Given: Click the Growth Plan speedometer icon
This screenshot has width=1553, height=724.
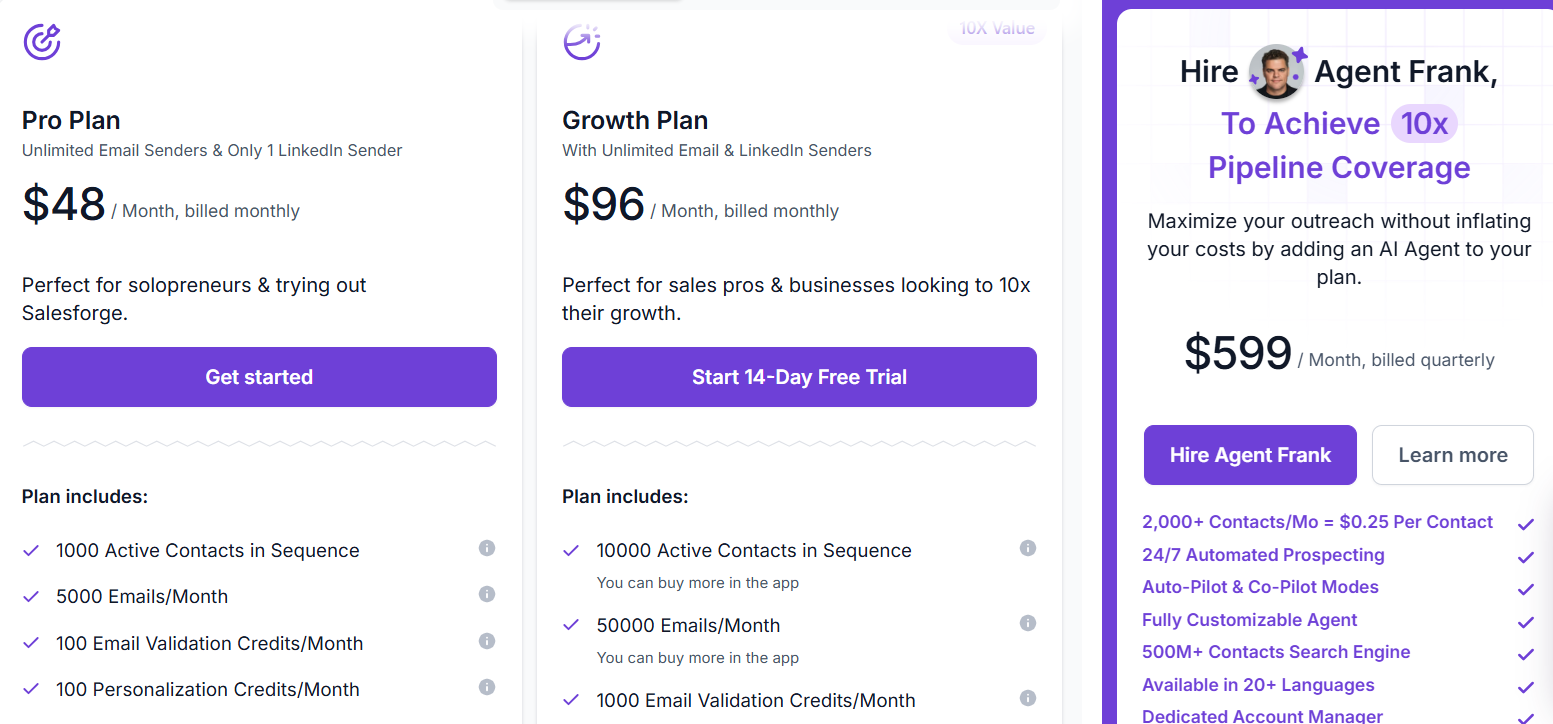Looking at the screenshot, I should coord(582,42).
